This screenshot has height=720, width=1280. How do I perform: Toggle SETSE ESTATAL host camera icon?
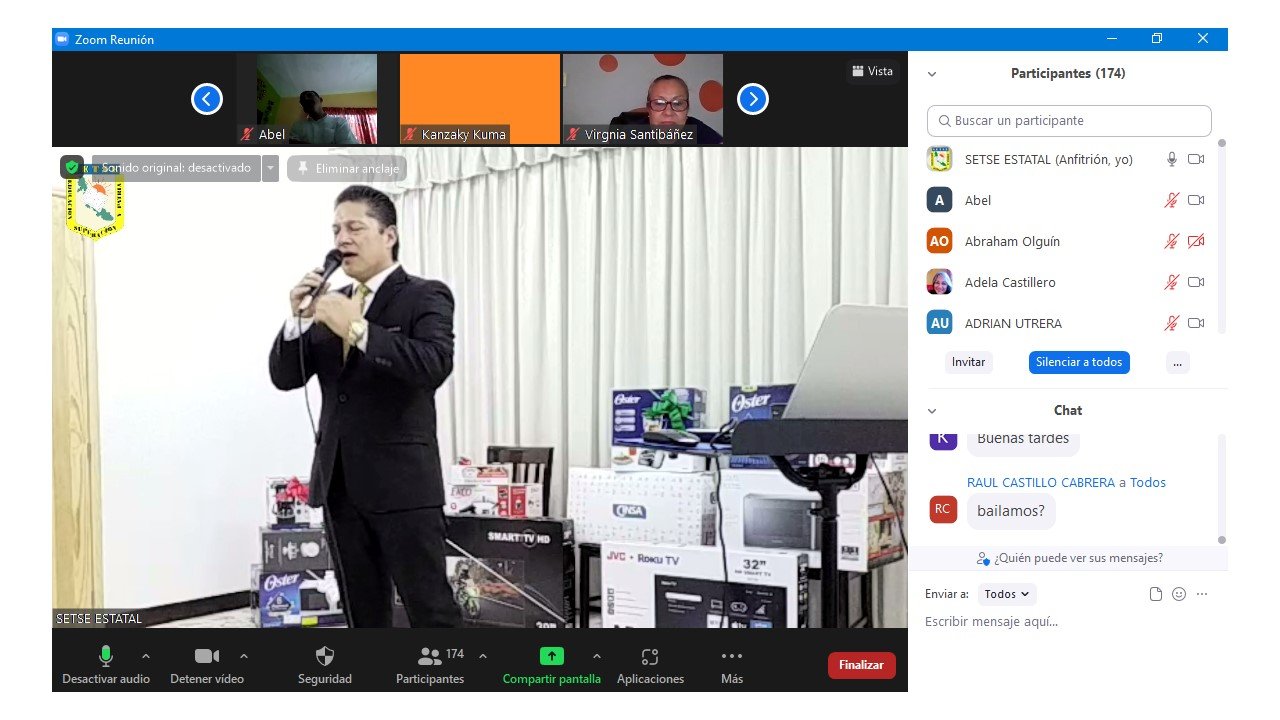(1196, 159)
